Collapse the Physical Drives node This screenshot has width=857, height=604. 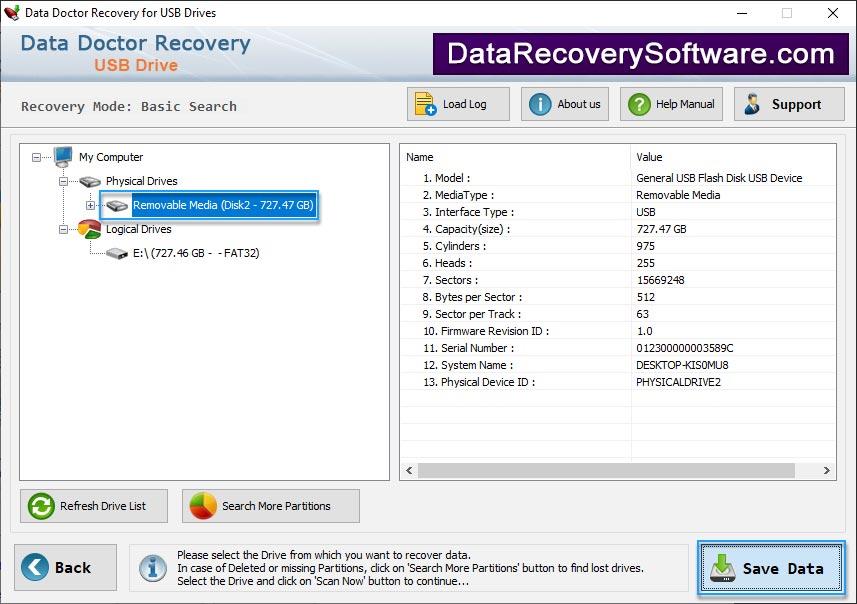point(63,181)
